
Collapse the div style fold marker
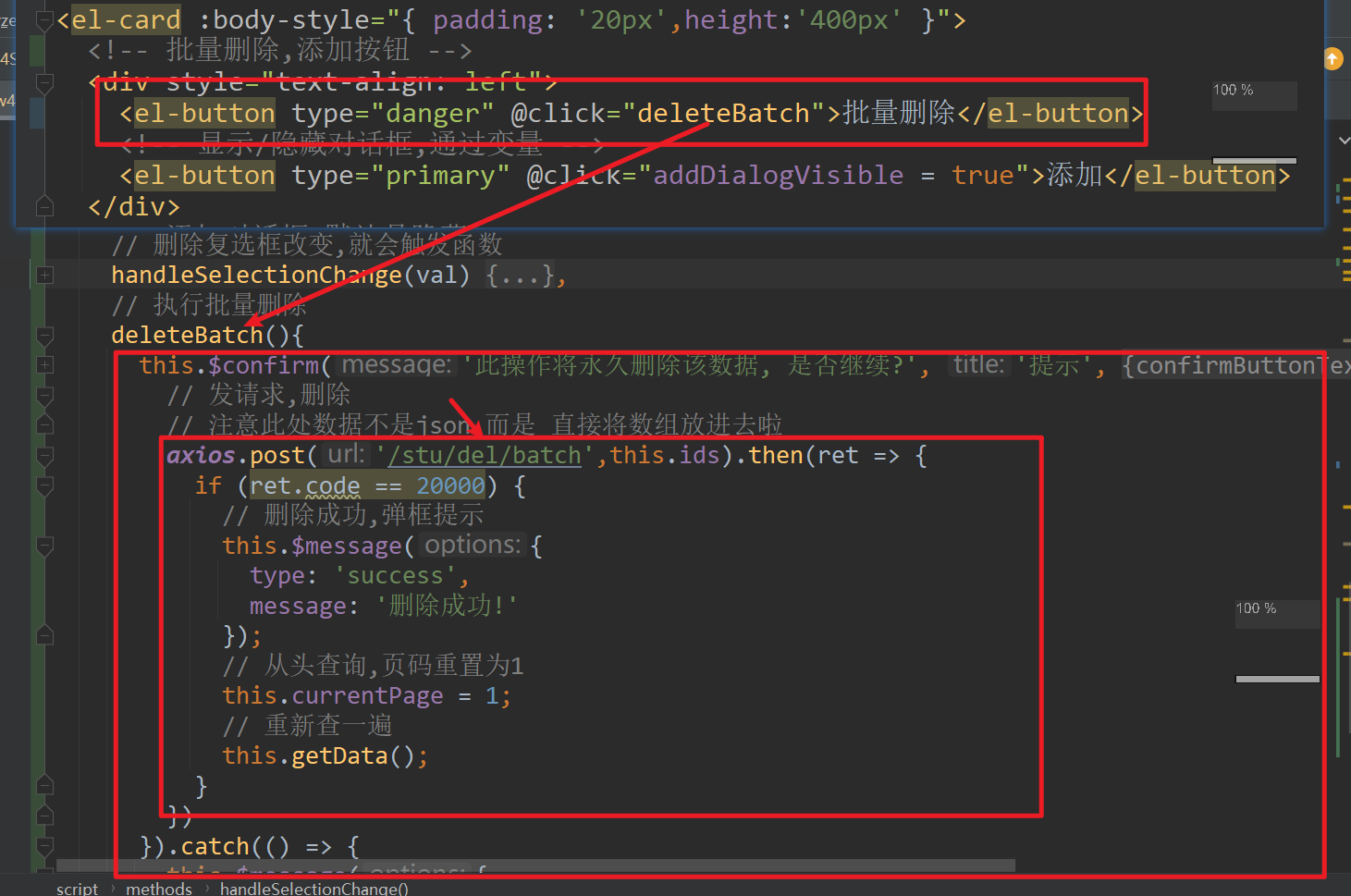click(44, 83)
